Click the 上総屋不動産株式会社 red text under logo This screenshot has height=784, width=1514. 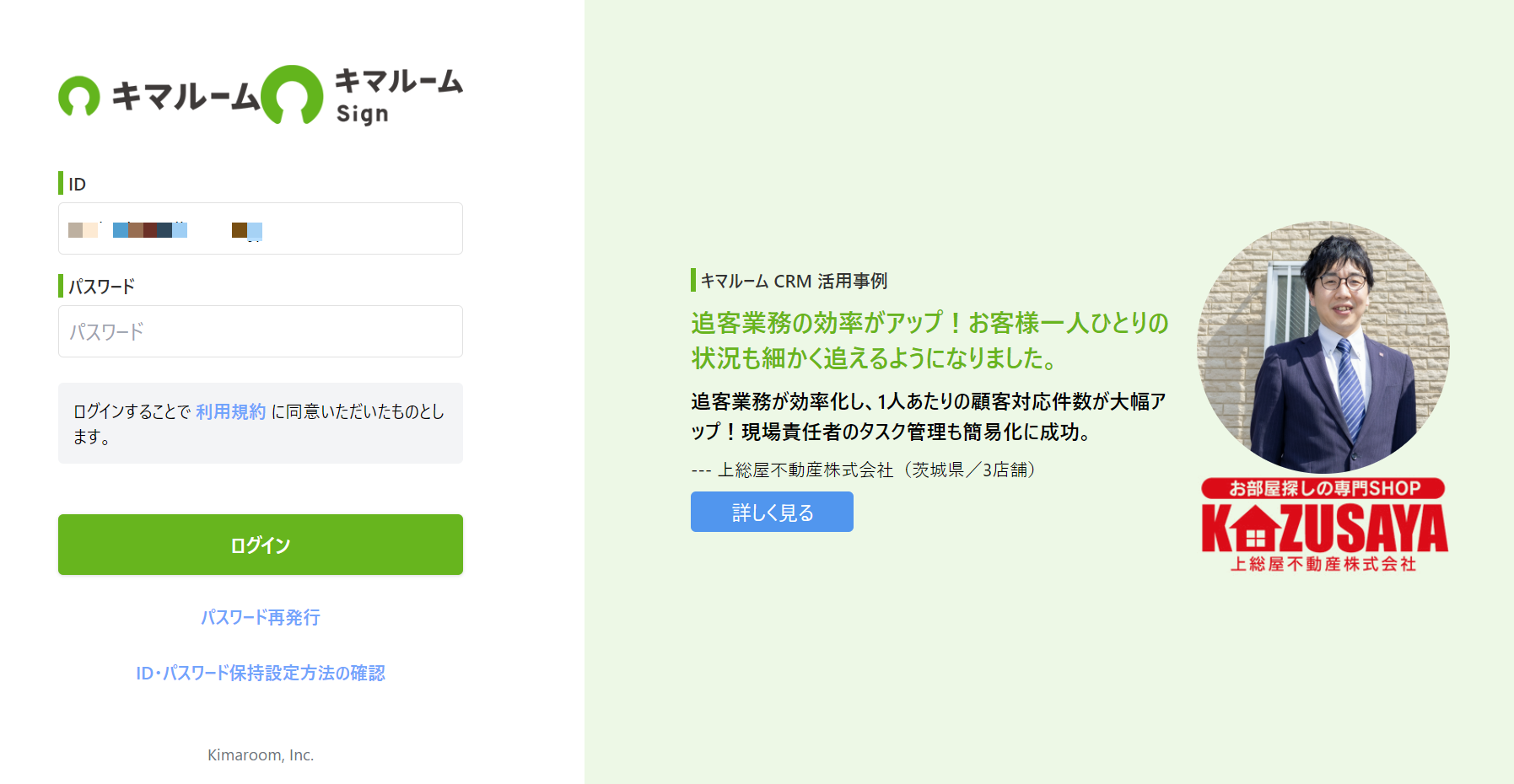(x=1323, y=564)
